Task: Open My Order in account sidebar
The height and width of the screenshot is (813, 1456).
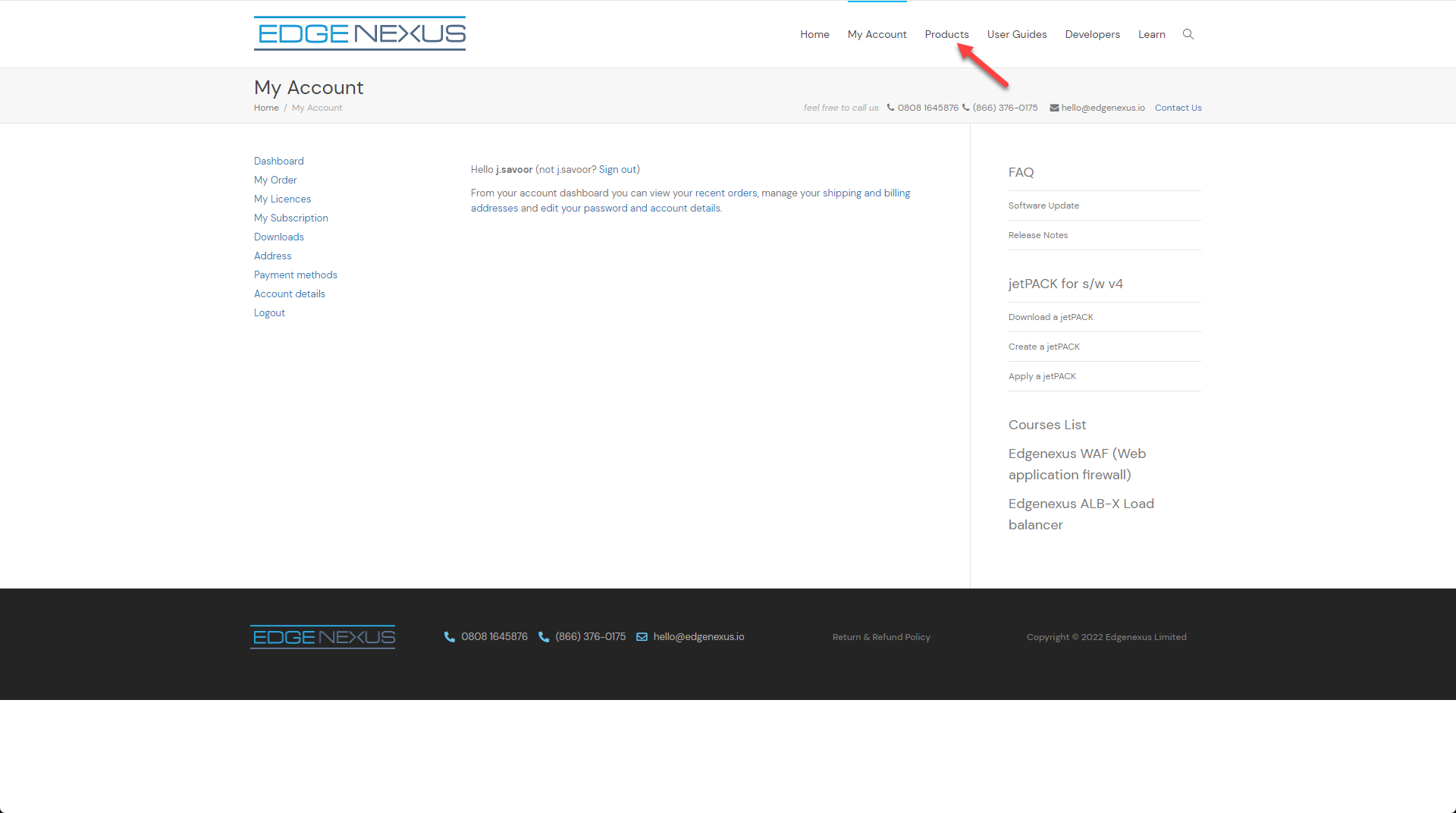Action: coord(275,180)
